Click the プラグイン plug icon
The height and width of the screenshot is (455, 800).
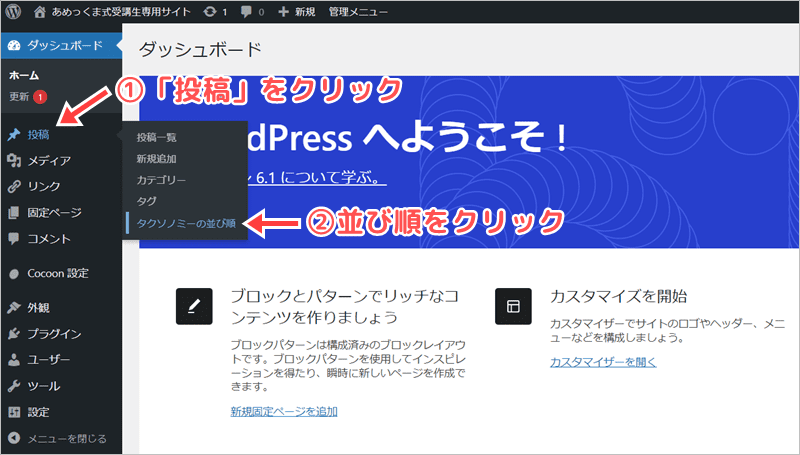pos(14,334)
